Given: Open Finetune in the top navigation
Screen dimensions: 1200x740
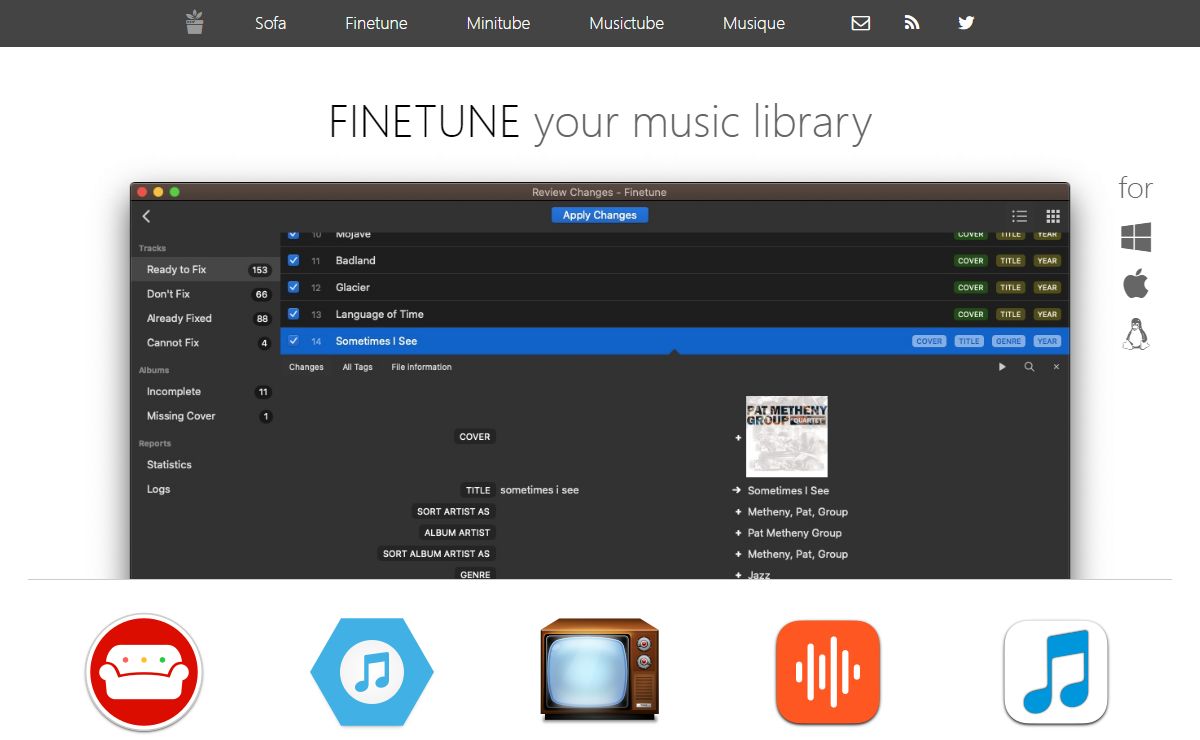Looking at the screenshot, I should [x=376, y=23].
